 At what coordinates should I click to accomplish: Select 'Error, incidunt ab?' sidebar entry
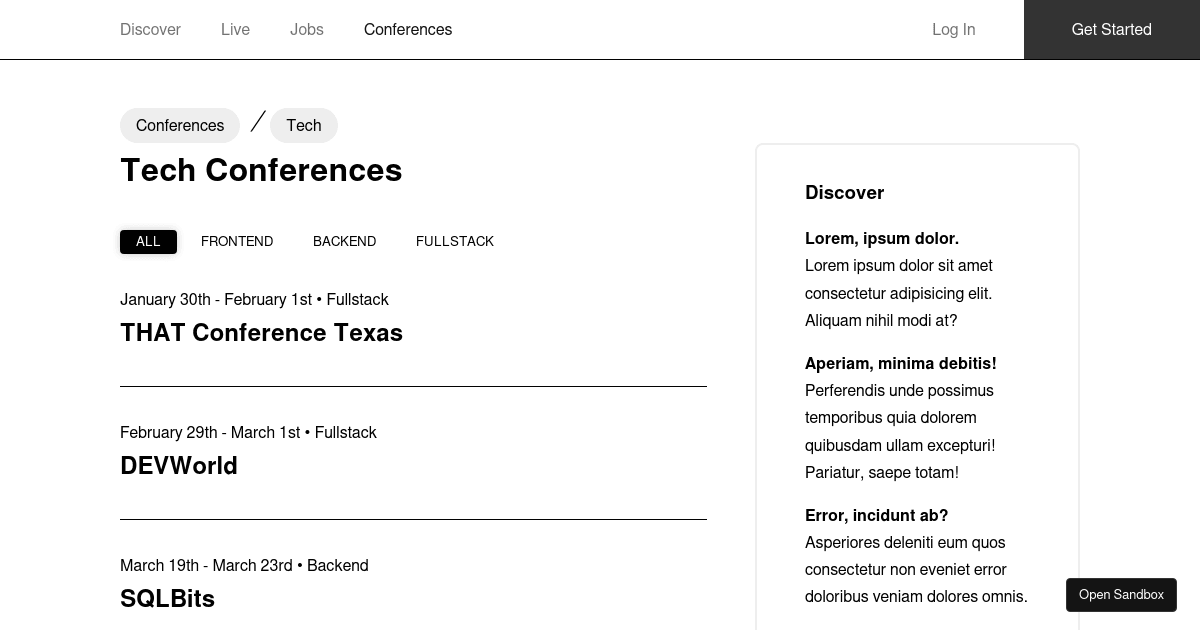(876, 515)
